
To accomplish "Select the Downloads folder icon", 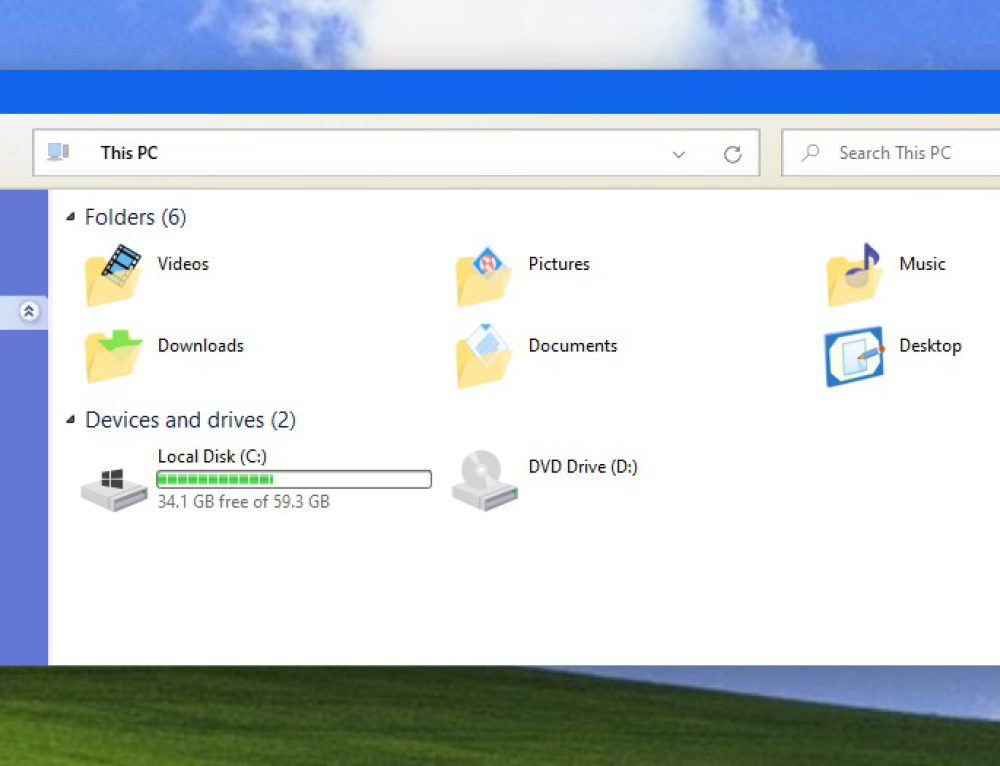I will click(112, 356).
